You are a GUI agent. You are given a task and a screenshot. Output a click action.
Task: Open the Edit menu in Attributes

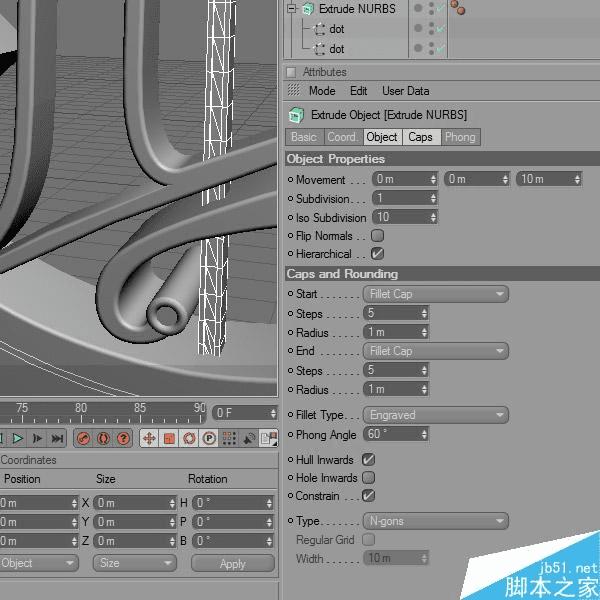[x=359, y=91]
